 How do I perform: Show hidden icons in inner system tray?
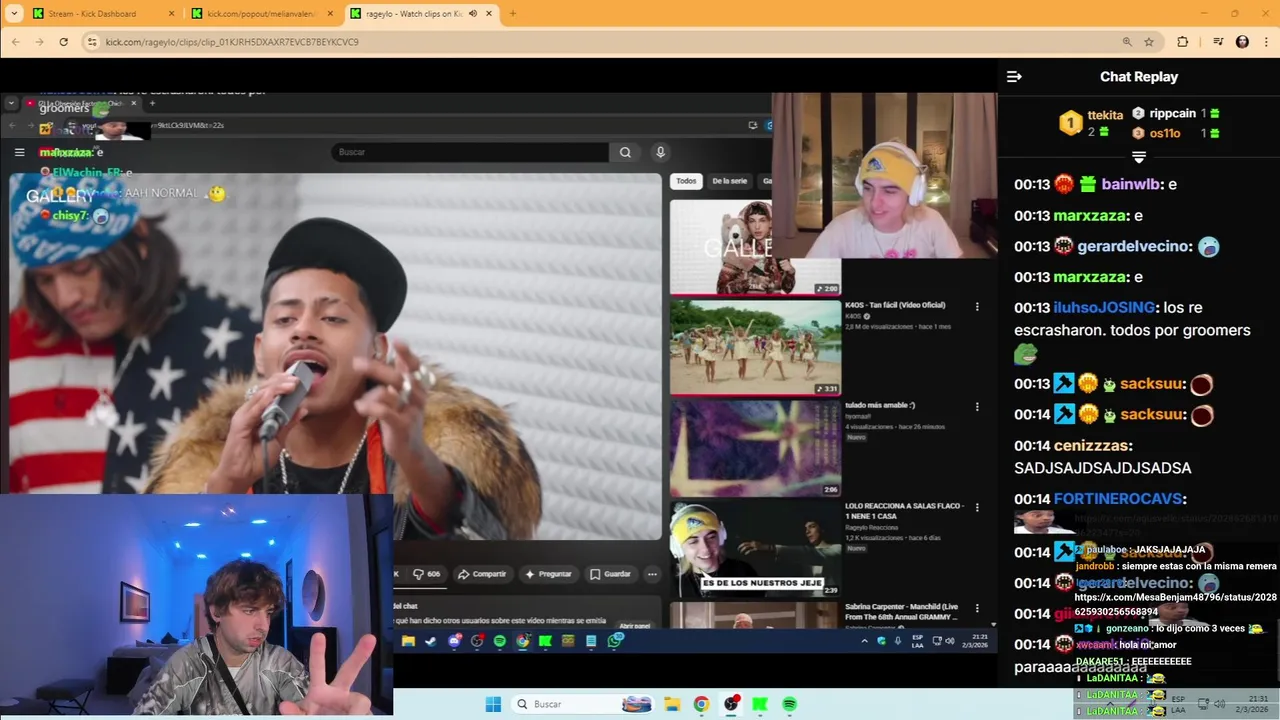pyautogui.click(x=864, y=641)
